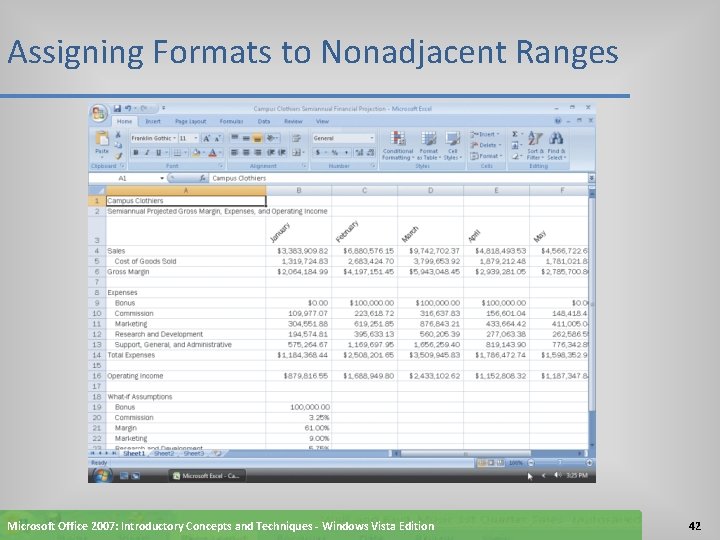The height and width of the screenshot is (540, 720).
Task: Click Insert button in Cells group
Action: click(x=485, y=134)
